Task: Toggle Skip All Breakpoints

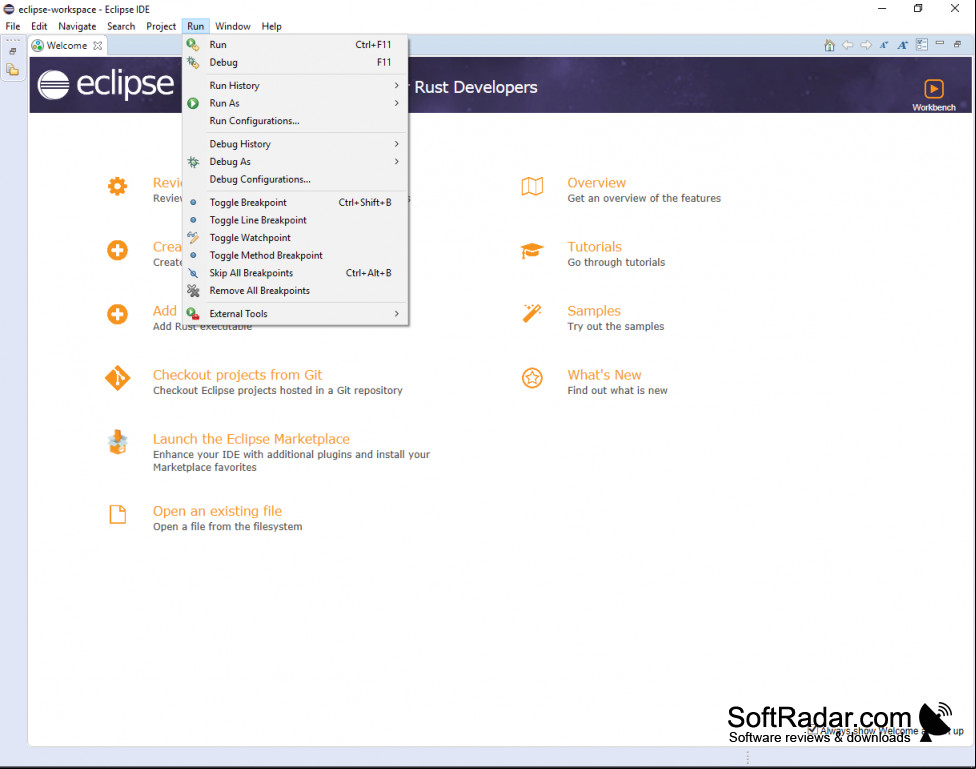Action: coord(296,273)
